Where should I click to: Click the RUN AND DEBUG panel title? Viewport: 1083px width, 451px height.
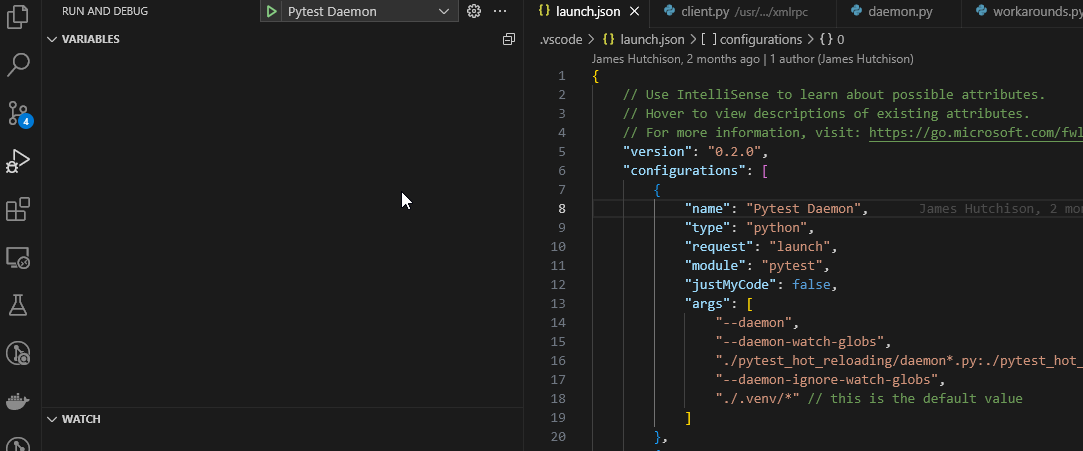point(105,12)
